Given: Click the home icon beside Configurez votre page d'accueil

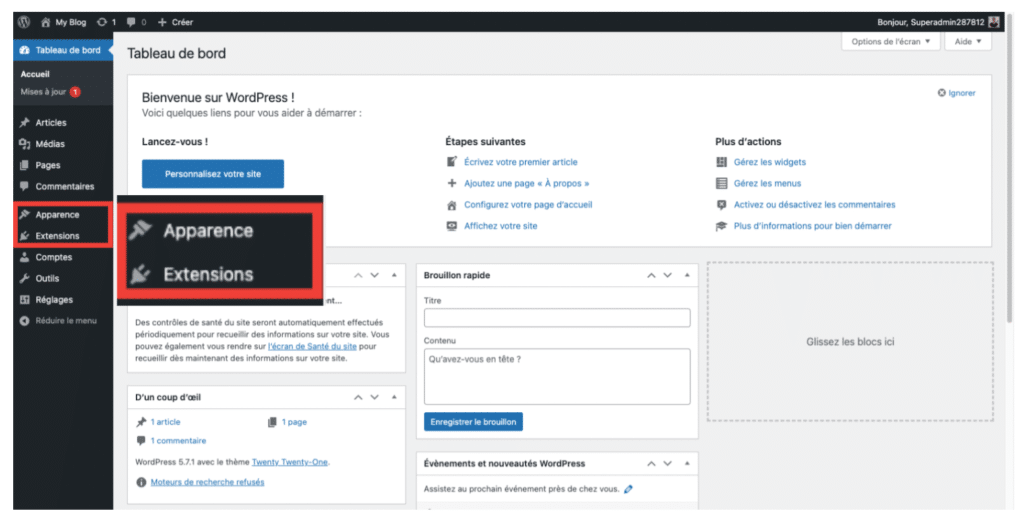Looking at the screenshot, I should point(451,205).
